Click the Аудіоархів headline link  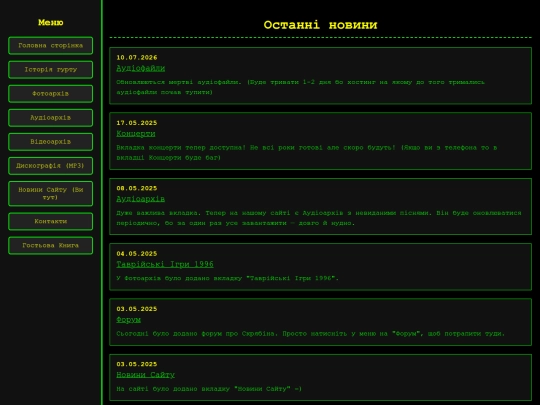141,199
